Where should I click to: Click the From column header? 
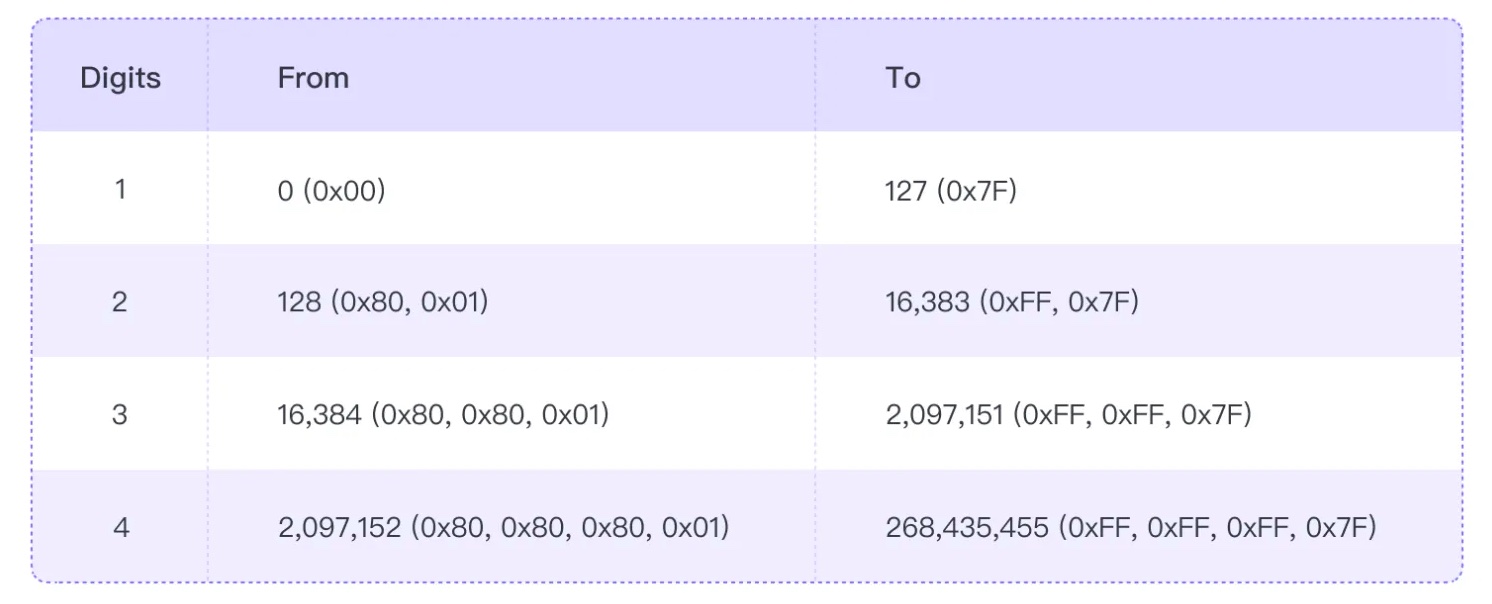[x=313, y=78]
